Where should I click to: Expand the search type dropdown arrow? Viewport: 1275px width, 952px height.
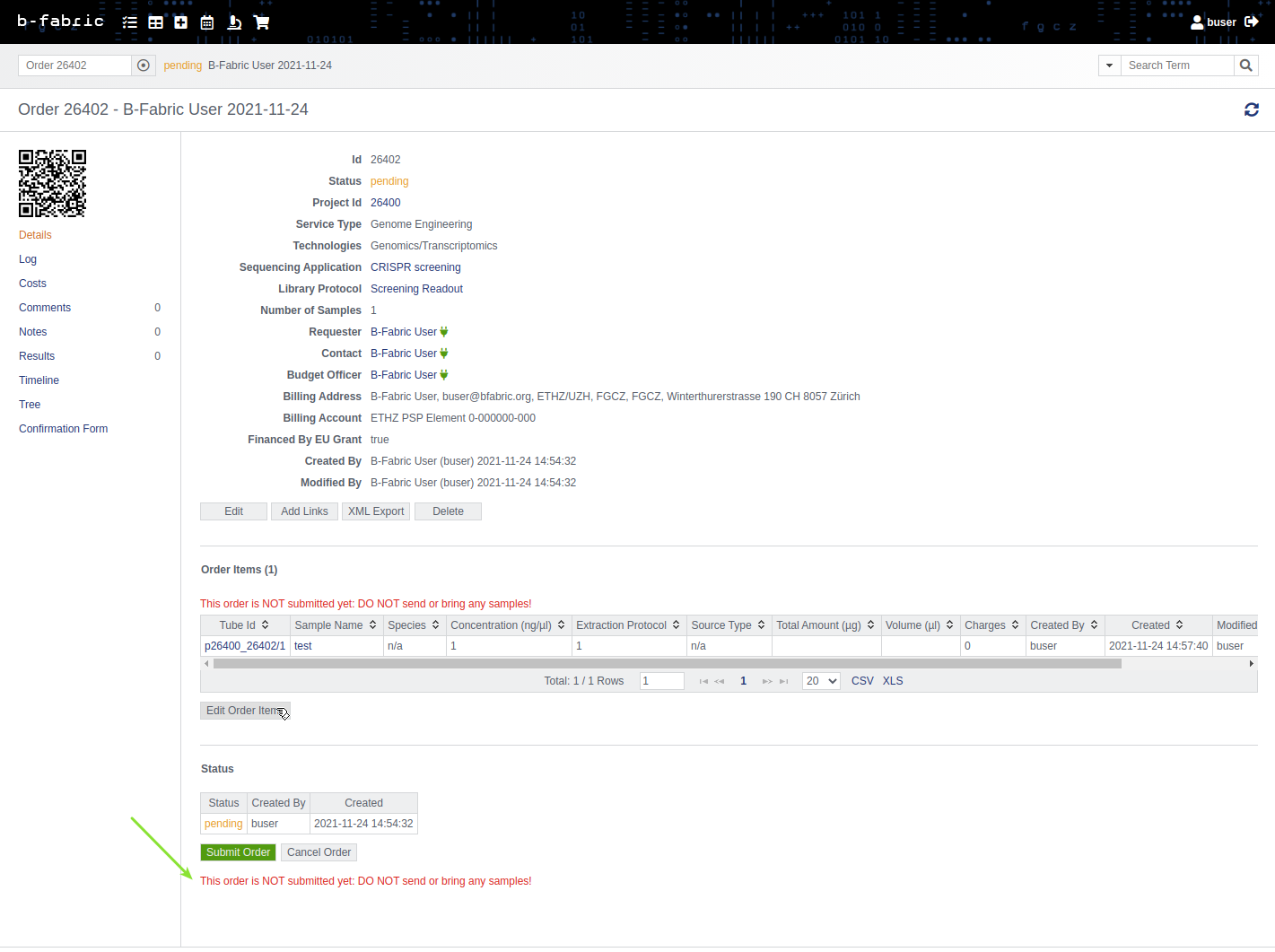[x=1109, y=66]
